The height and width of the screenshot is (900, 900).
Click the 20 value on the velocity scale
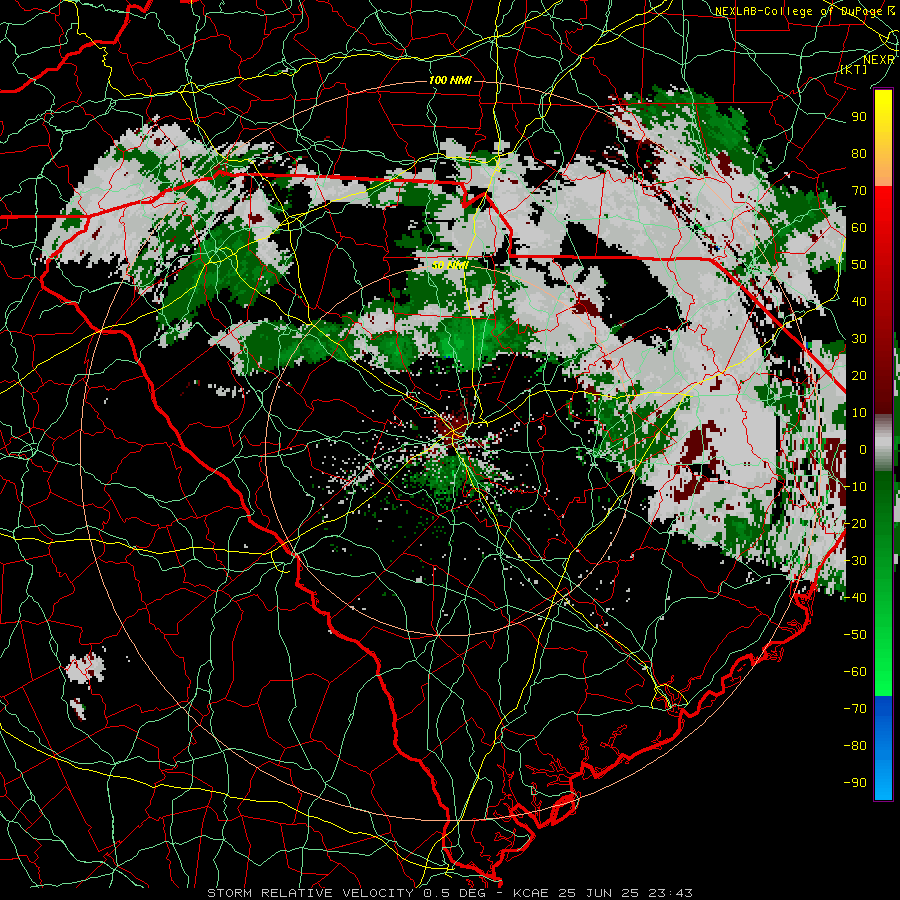(859, 376)
